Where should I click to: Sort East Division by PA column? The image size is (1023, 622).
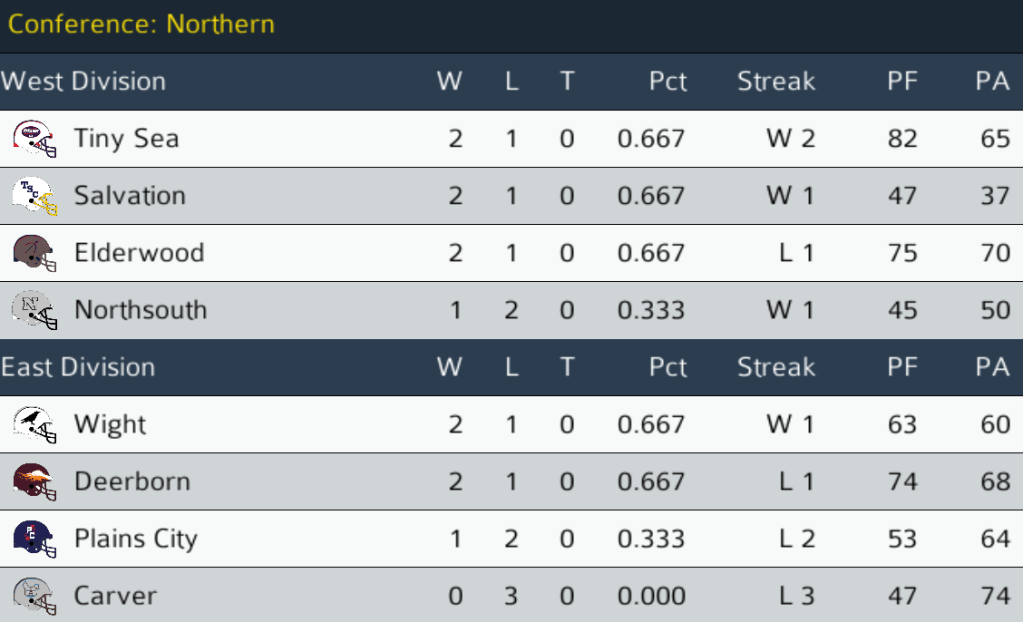[x=992, y=367]
